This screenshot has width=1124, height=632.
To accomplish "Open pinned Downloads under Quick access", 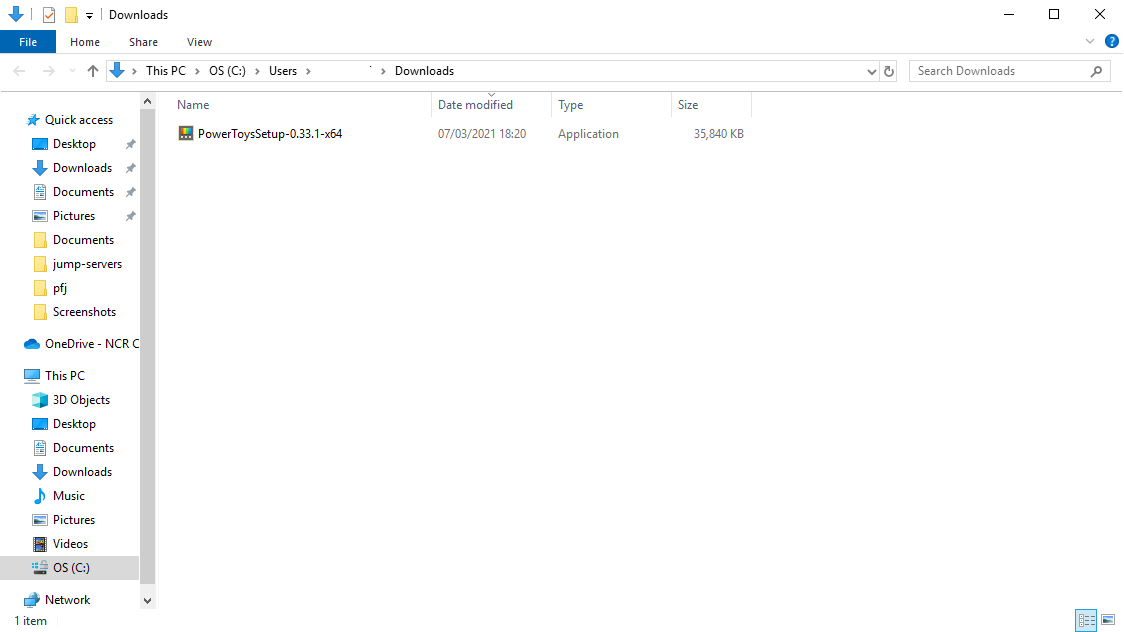I will (x=82, y=168).
